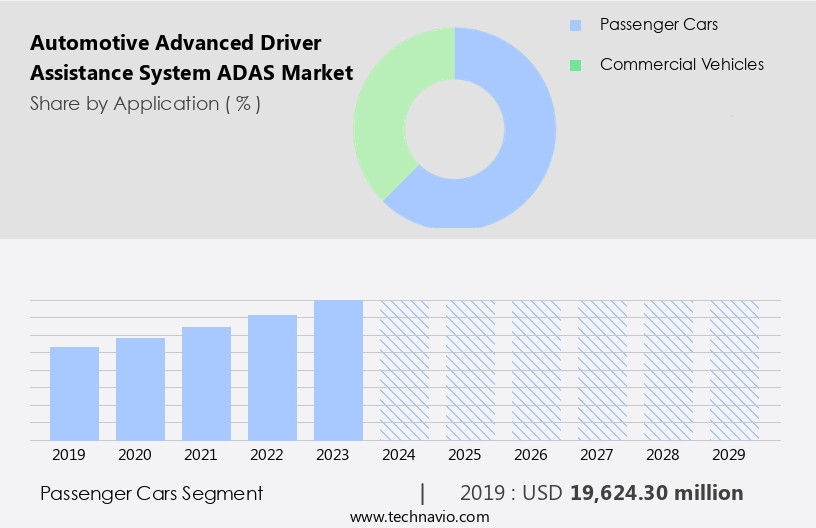Open the www.technavio.com link

click(419, 516)
